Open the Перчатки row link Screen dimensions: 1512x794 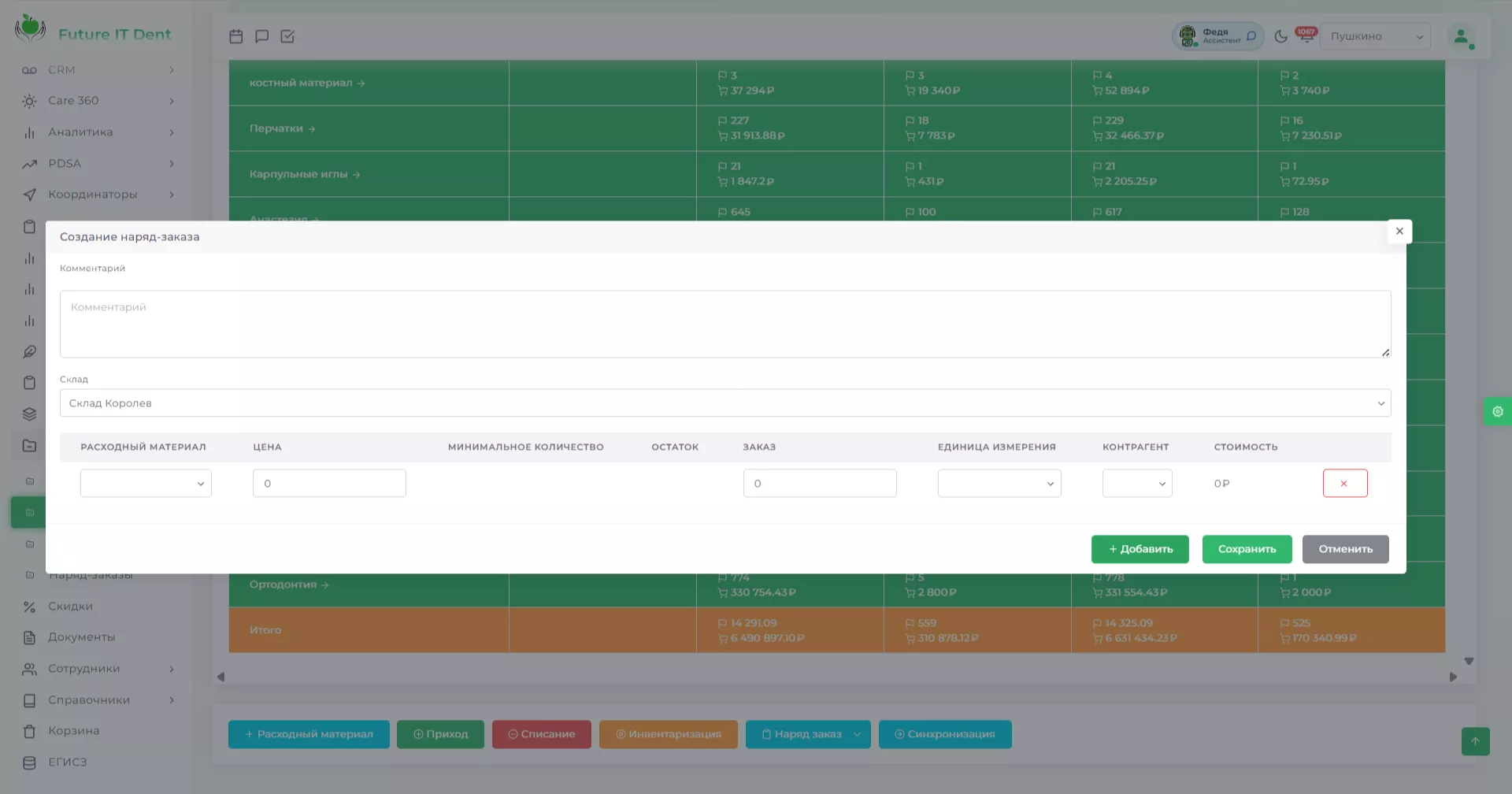click(282, 128)
